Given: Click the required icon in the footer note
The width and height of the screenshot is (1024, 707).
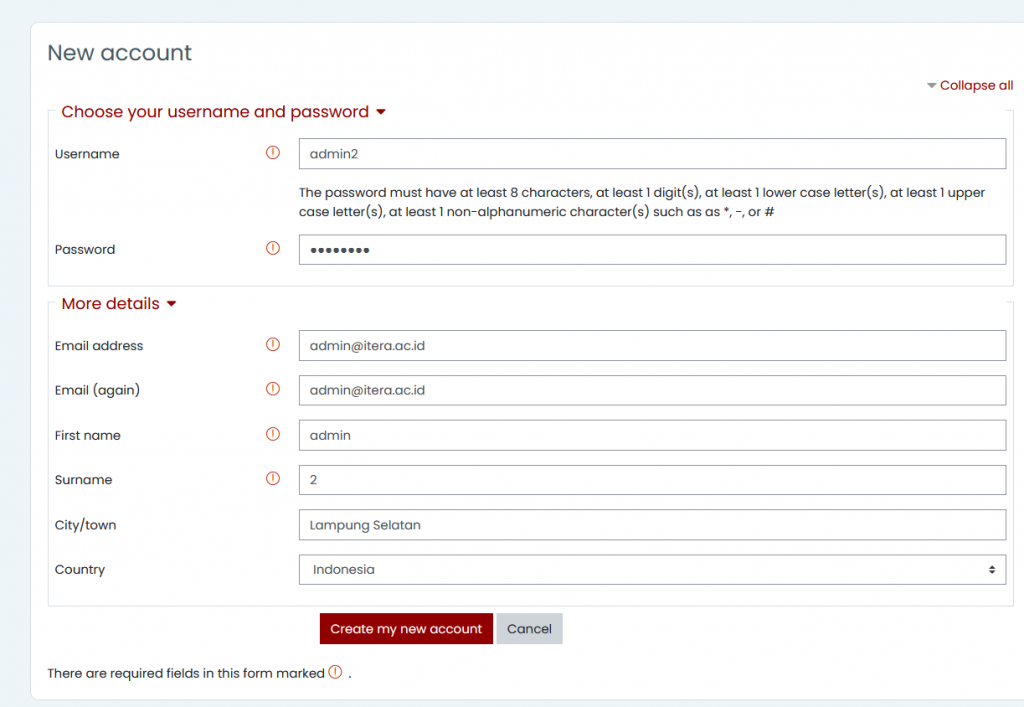Looking at the screenshot, I should click(x=335, y=672).
